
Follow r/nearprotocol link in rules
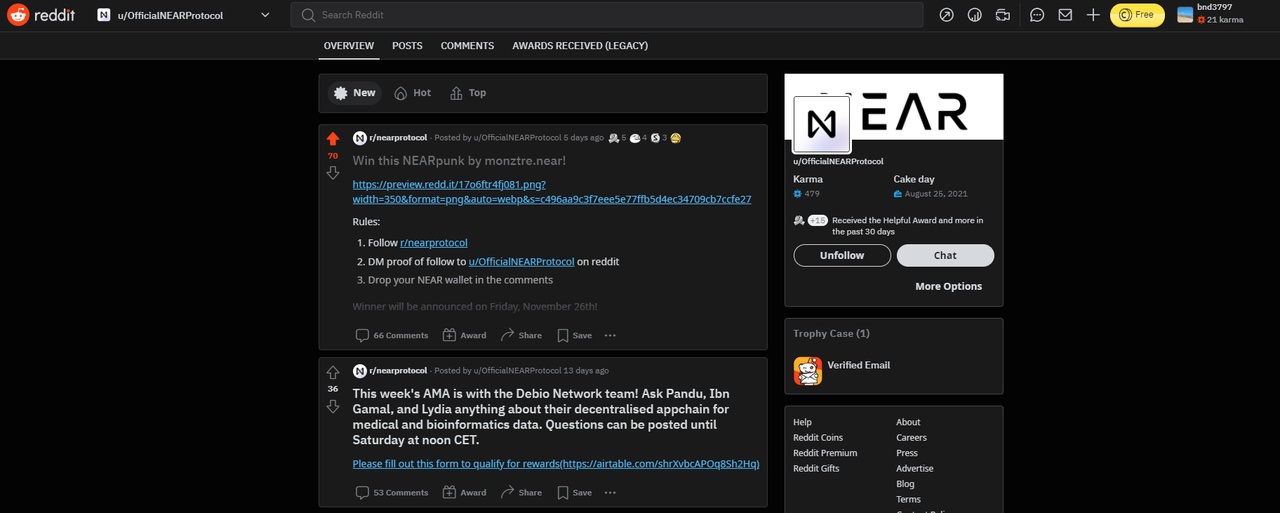point(434,243)
